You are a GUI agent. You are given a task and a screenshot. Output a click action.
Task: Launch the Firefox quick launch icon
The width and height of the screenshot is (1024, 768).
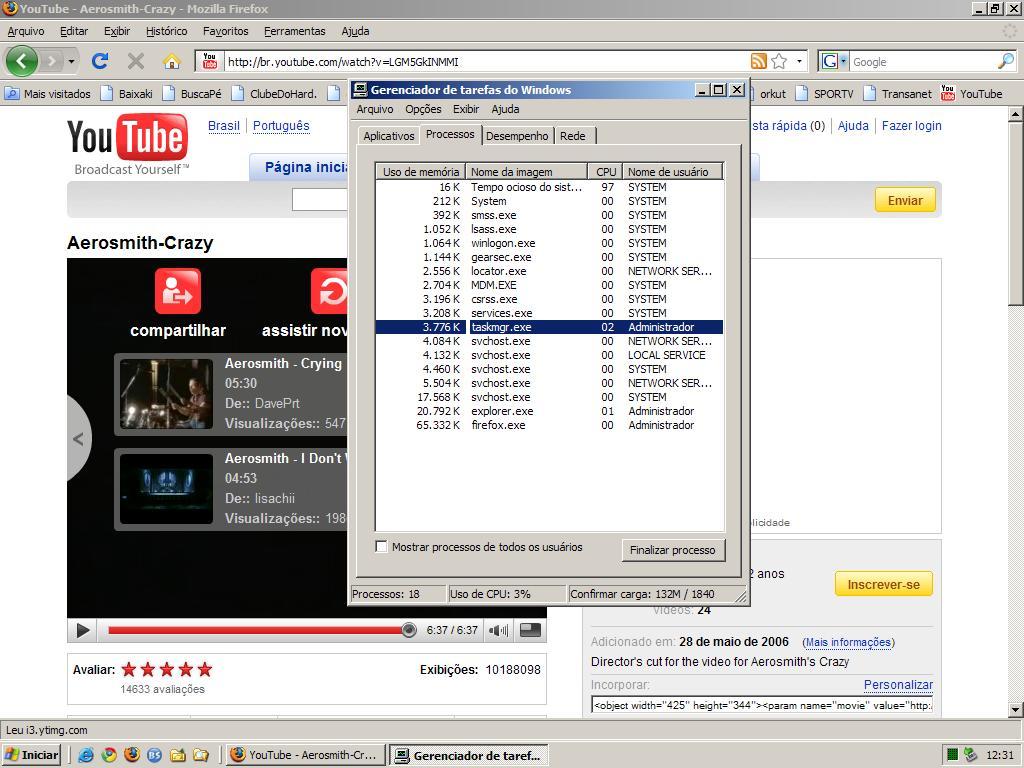132,755
